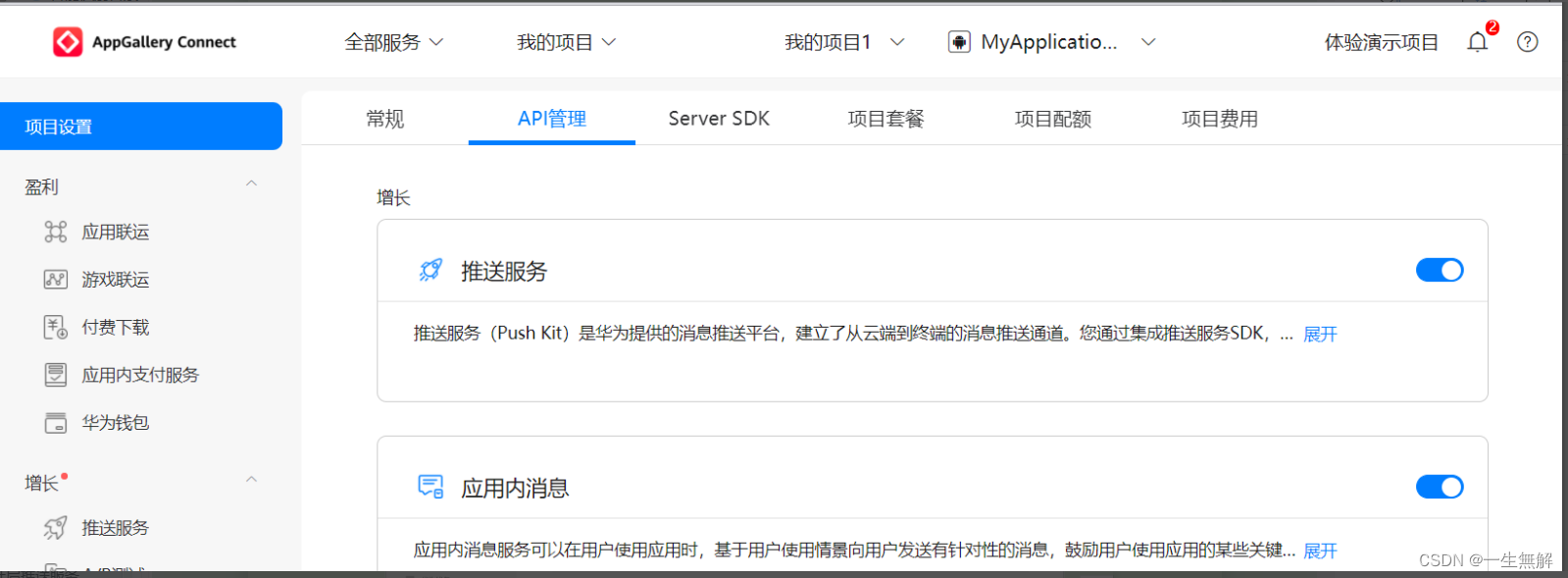Click the help question mark icon

coord(1527,42)
